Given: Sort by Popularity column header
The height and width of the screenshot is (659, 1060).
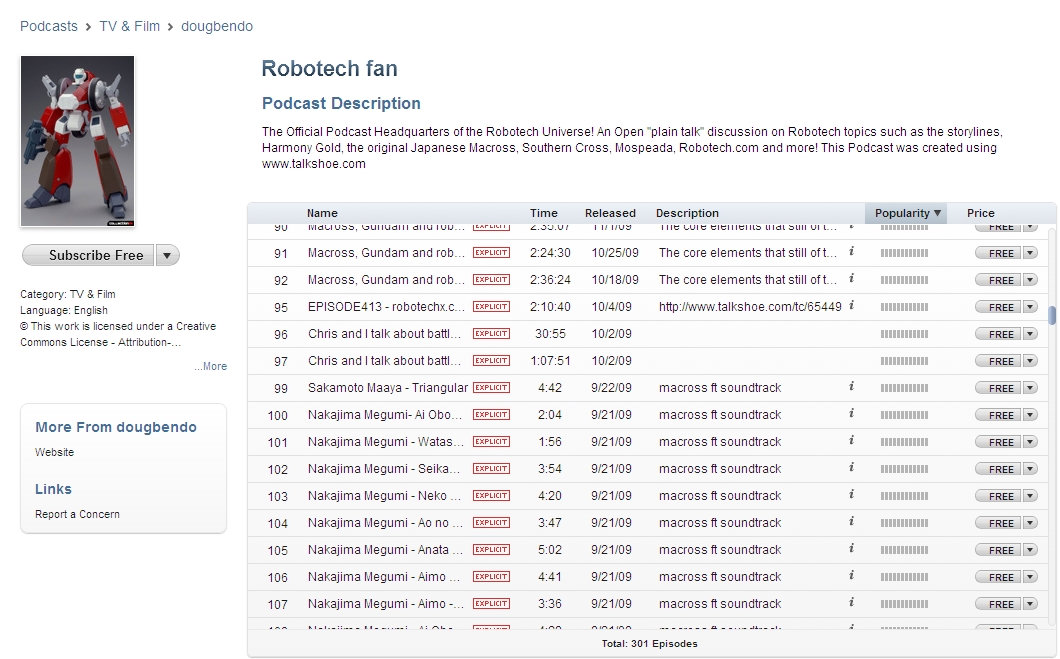Looking at the screenshot, I should point(906,213).
